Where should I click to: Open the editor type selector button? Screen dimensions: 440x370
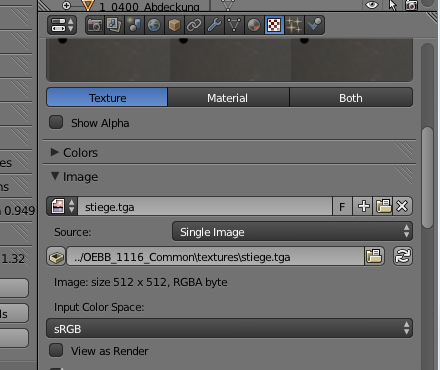point(62,25)
